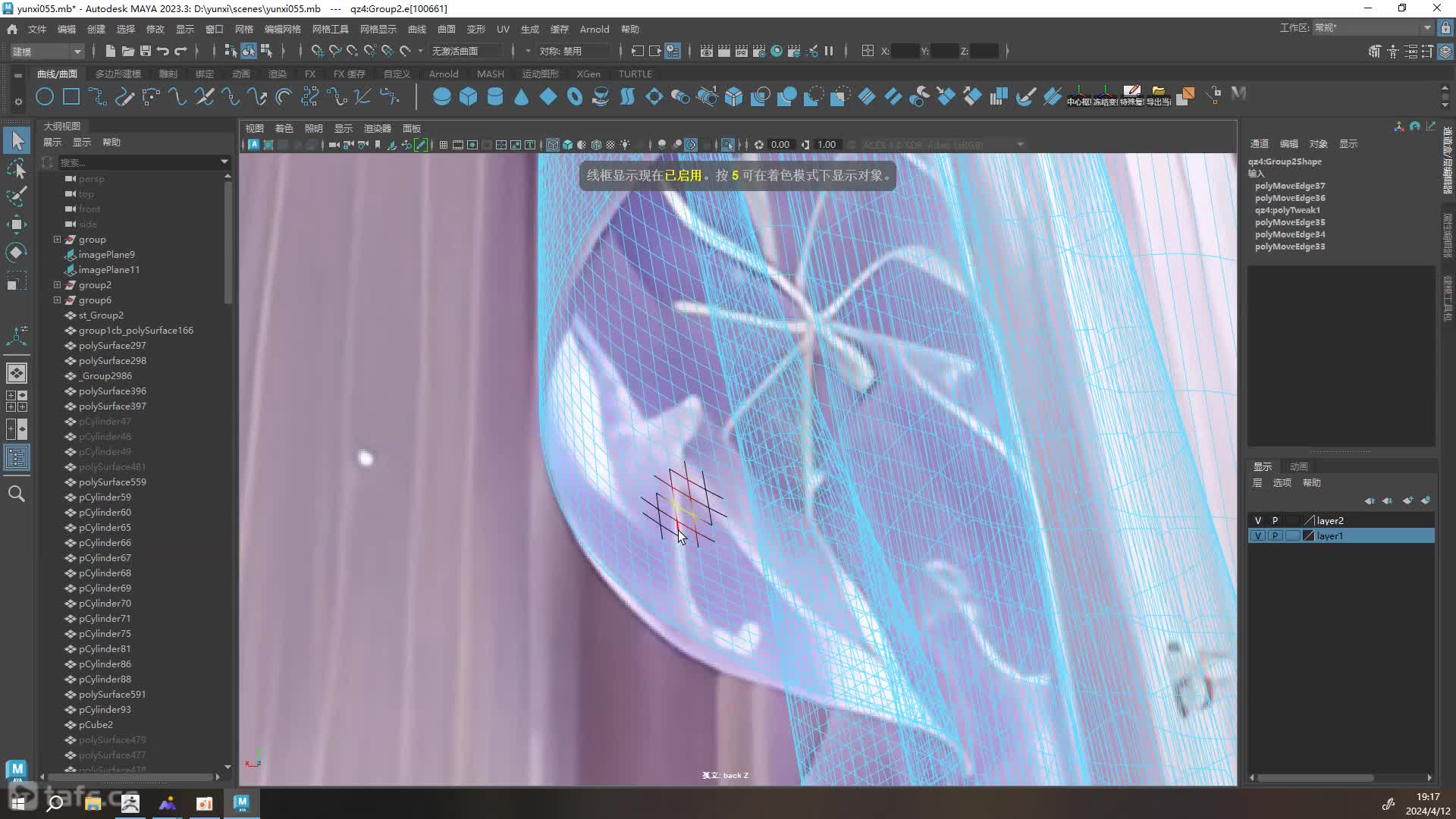Open the Arnold menu
This screenshot has width=1456, height=819.
[x=594, y=29]
